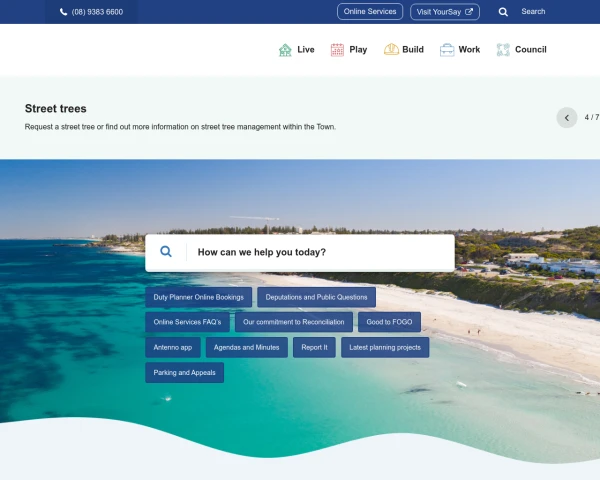The image size is (600, 480).
Task: Open Online Services FAQ's quick link
Action: pos(187,322)
